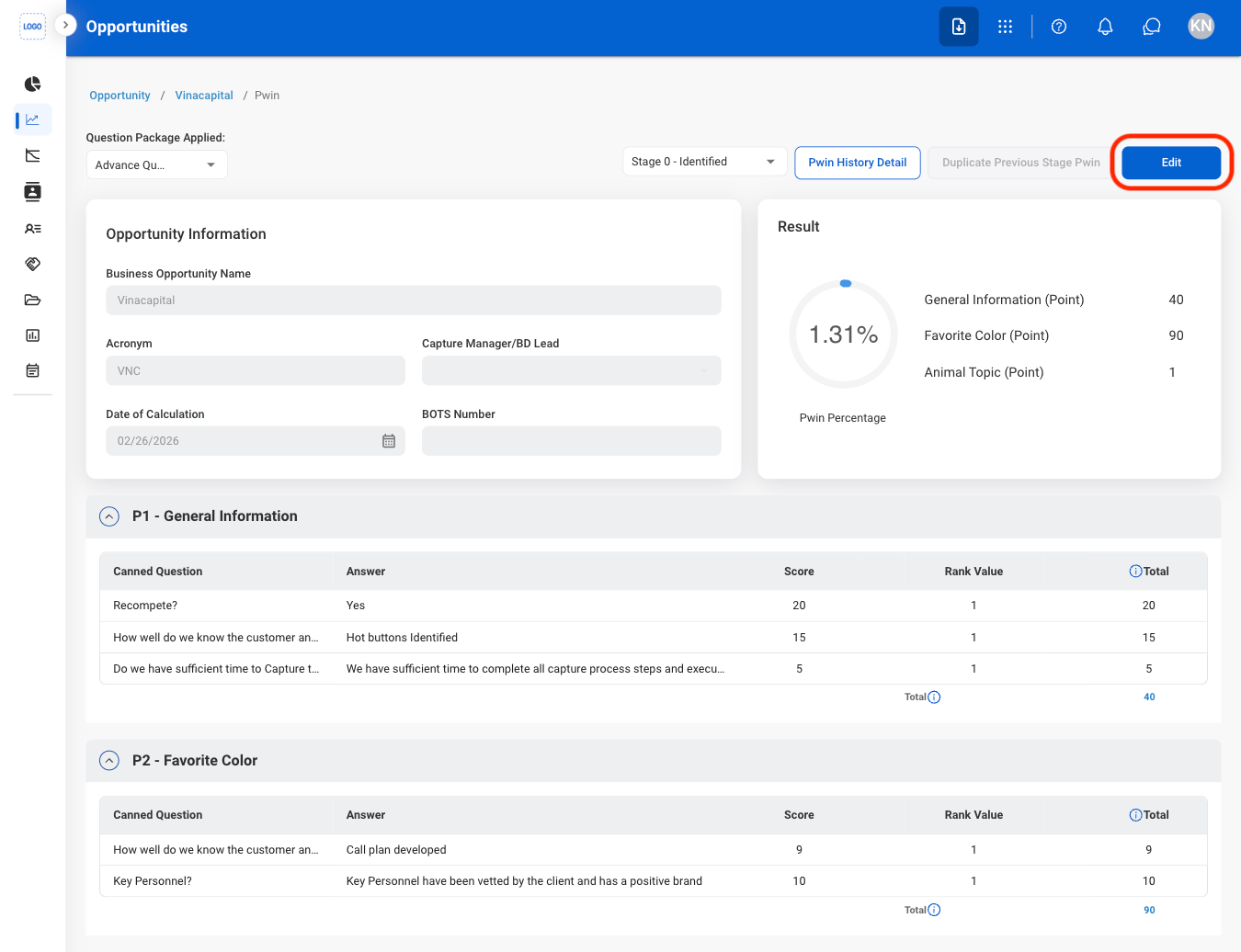Expand the sidebar with chevron button
The height and width of the screenshot is (952, 1241).
tap(65, 25)
